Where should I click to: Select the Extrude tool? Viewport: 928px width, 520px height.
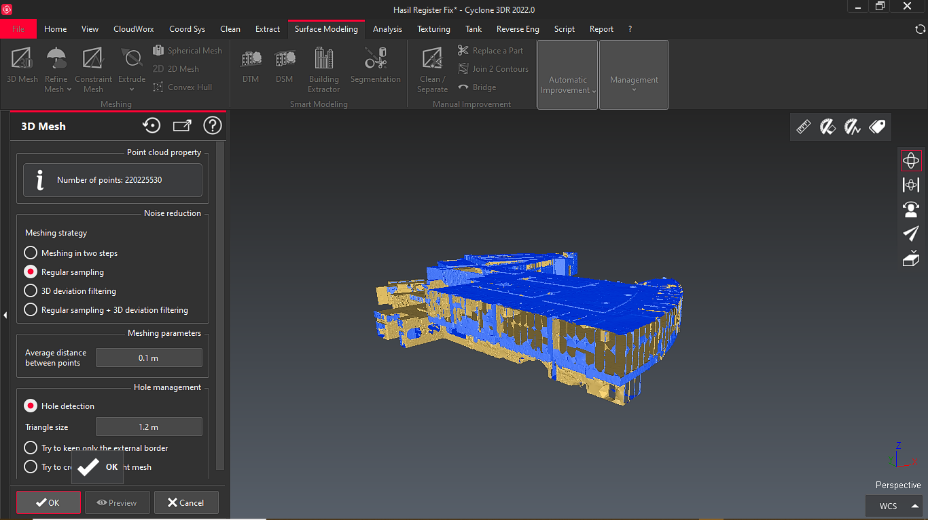pos(131,69)
